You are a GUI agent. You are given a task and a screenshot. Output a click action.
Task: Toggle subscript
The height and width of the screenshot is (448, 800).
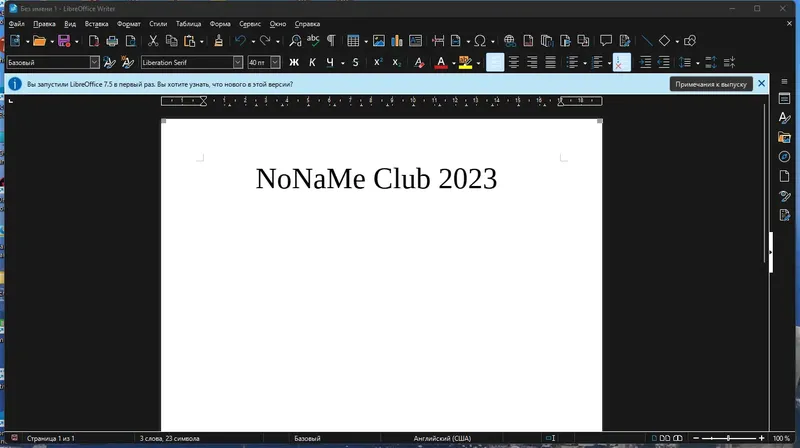[x=396, y=62]
